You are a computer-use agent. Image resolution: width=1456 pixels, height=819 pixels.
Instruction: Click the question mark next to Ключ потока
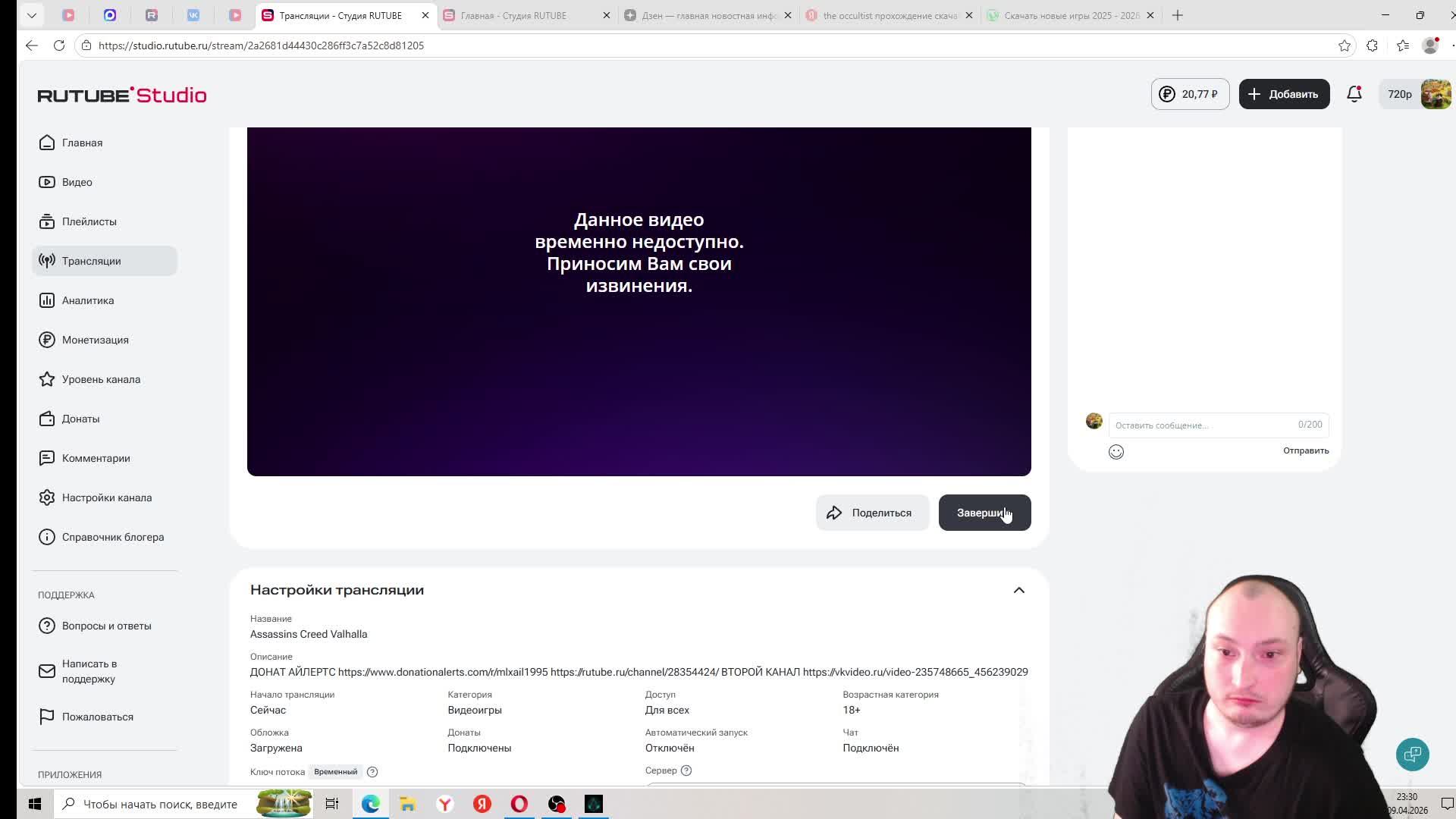372,772
